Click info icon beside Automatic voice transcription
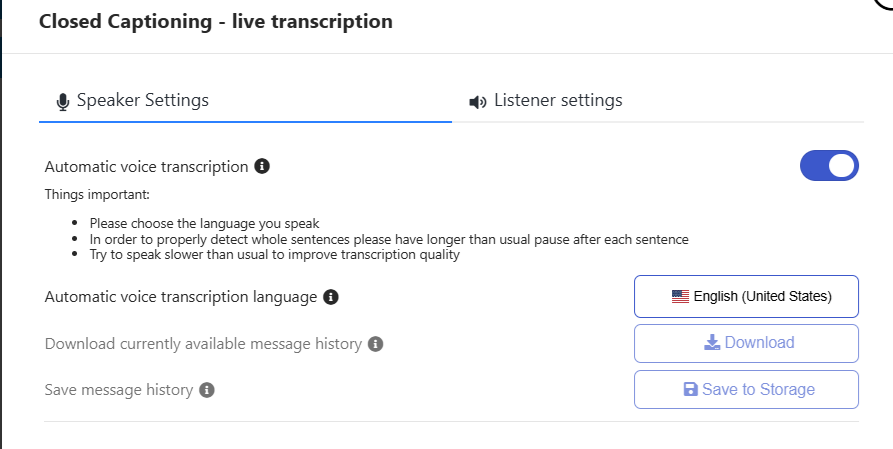Viewport: 893px width, 449px height. pos(262,166)
